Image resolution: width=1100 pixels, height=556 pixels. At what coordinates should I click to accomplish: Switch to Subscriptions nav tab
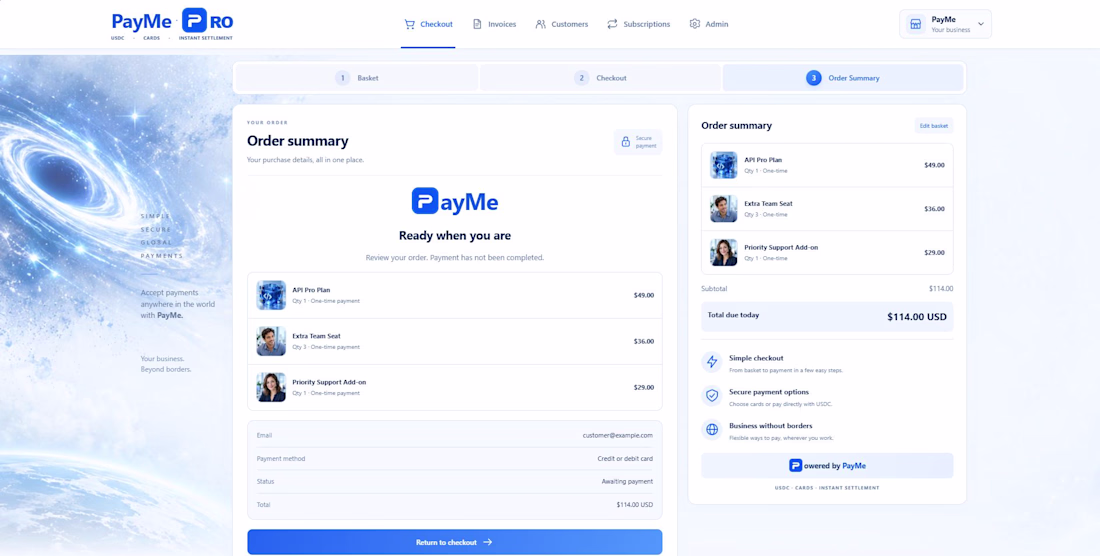[x=638, y=24]
